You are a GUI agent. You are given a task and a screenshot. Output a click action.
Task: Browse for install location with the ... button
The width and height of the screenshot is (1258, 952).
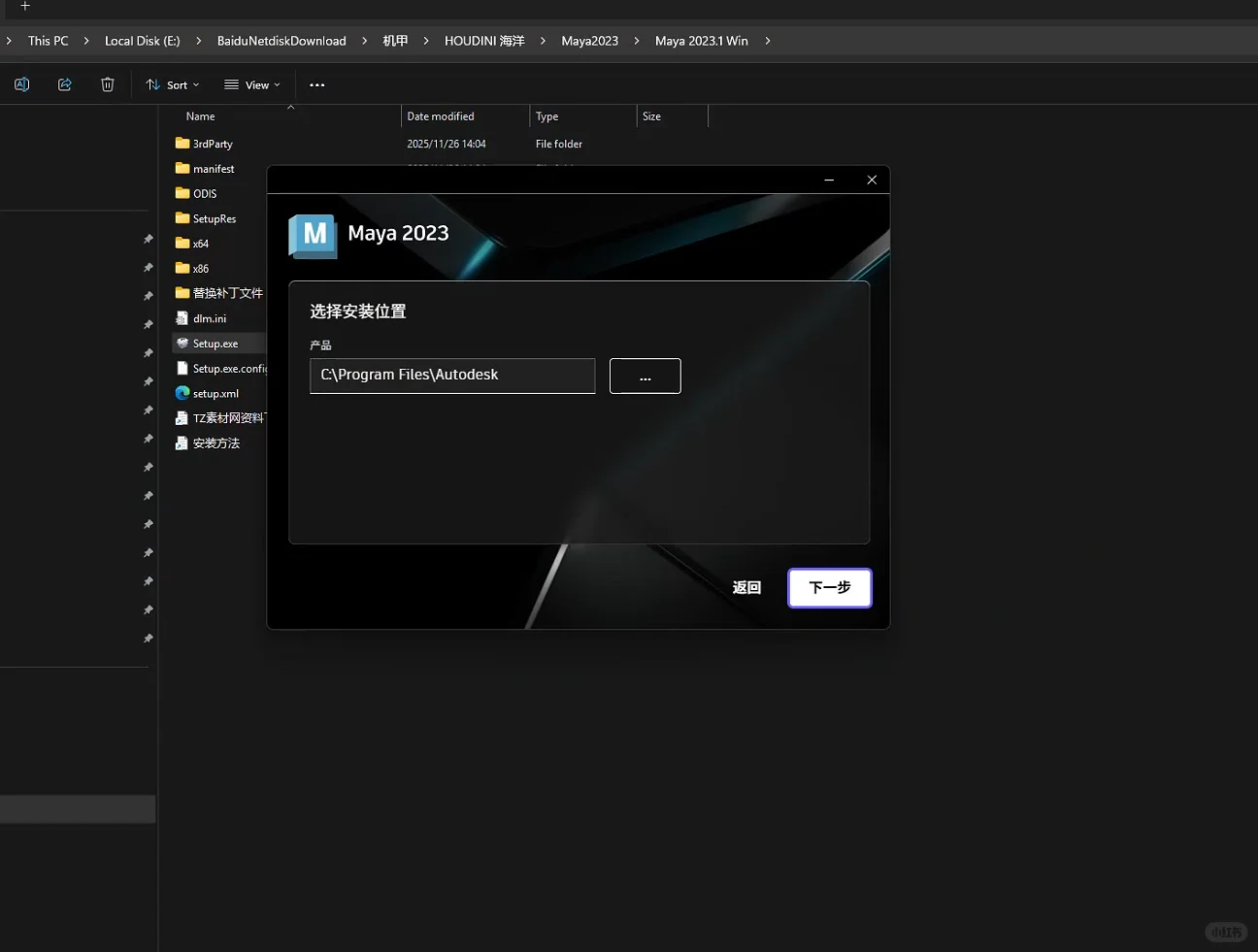[x=646, y=376]
